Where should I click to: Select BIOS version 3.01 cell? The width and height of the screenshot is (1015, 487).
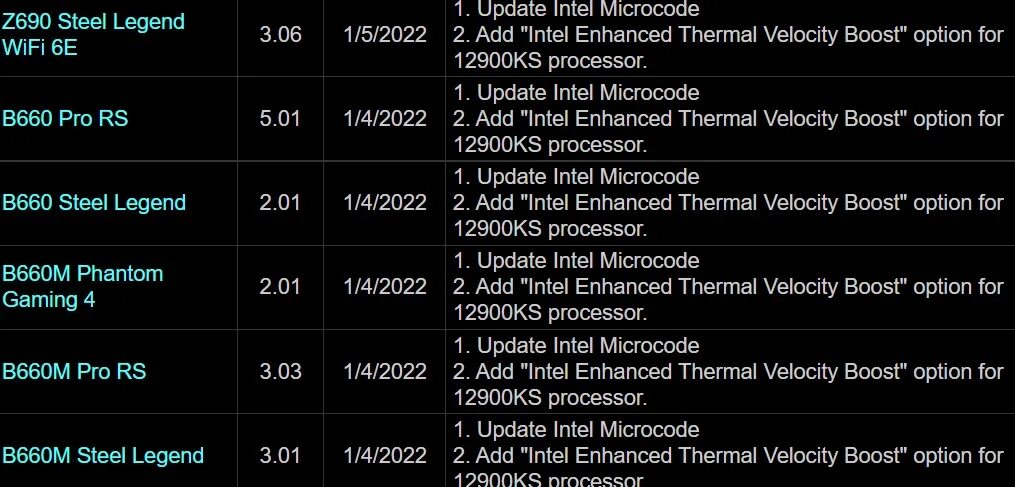tap(280, 455)
